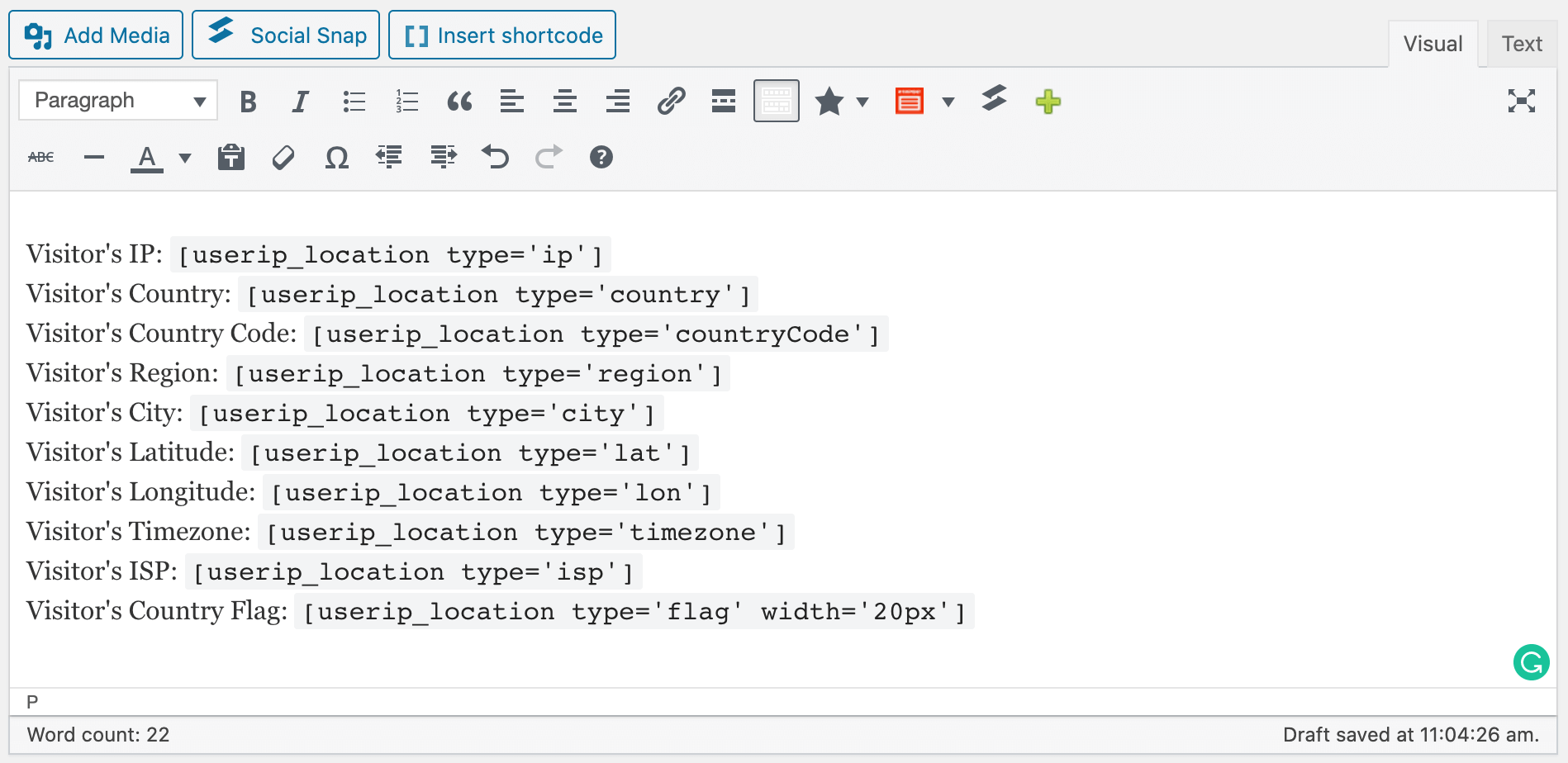Open keyboard shortcuts help icon
Viewport: 1568px width, 763px height.
pos(601,157)
